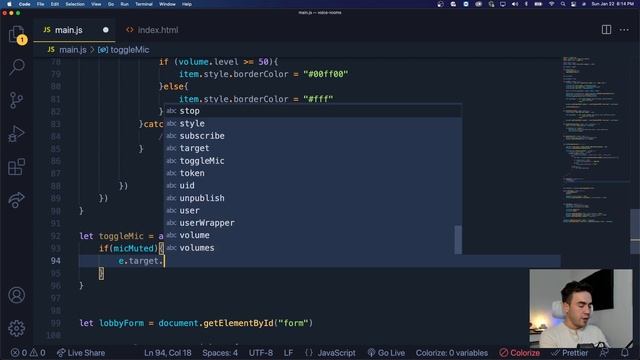Viewport: 640px width, 360px height.
Task: Select the "stop" autocomplete suggestion
Action: point(313,111)
